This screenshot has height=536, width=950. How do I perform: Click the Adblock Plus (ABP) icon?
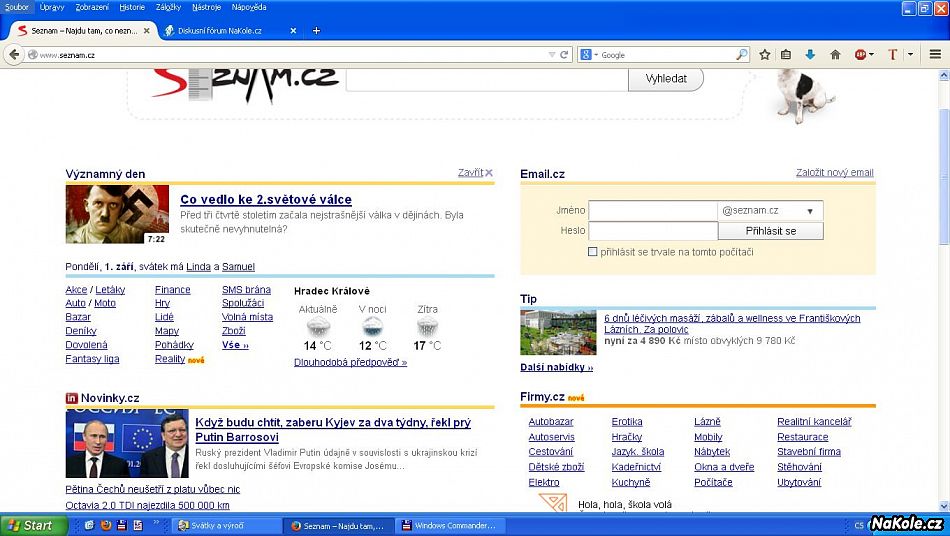coord(860,55)
